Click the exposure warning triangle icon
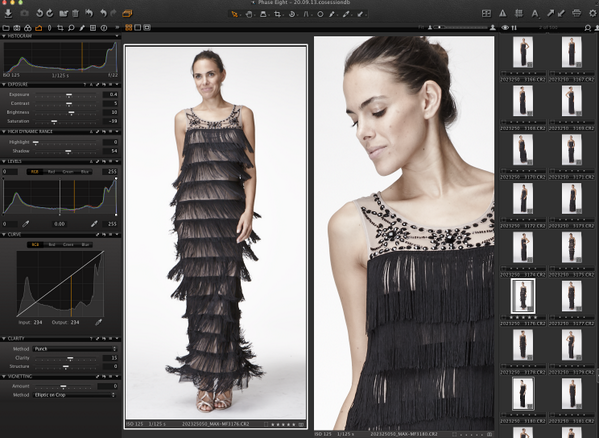 pos(503,14)
